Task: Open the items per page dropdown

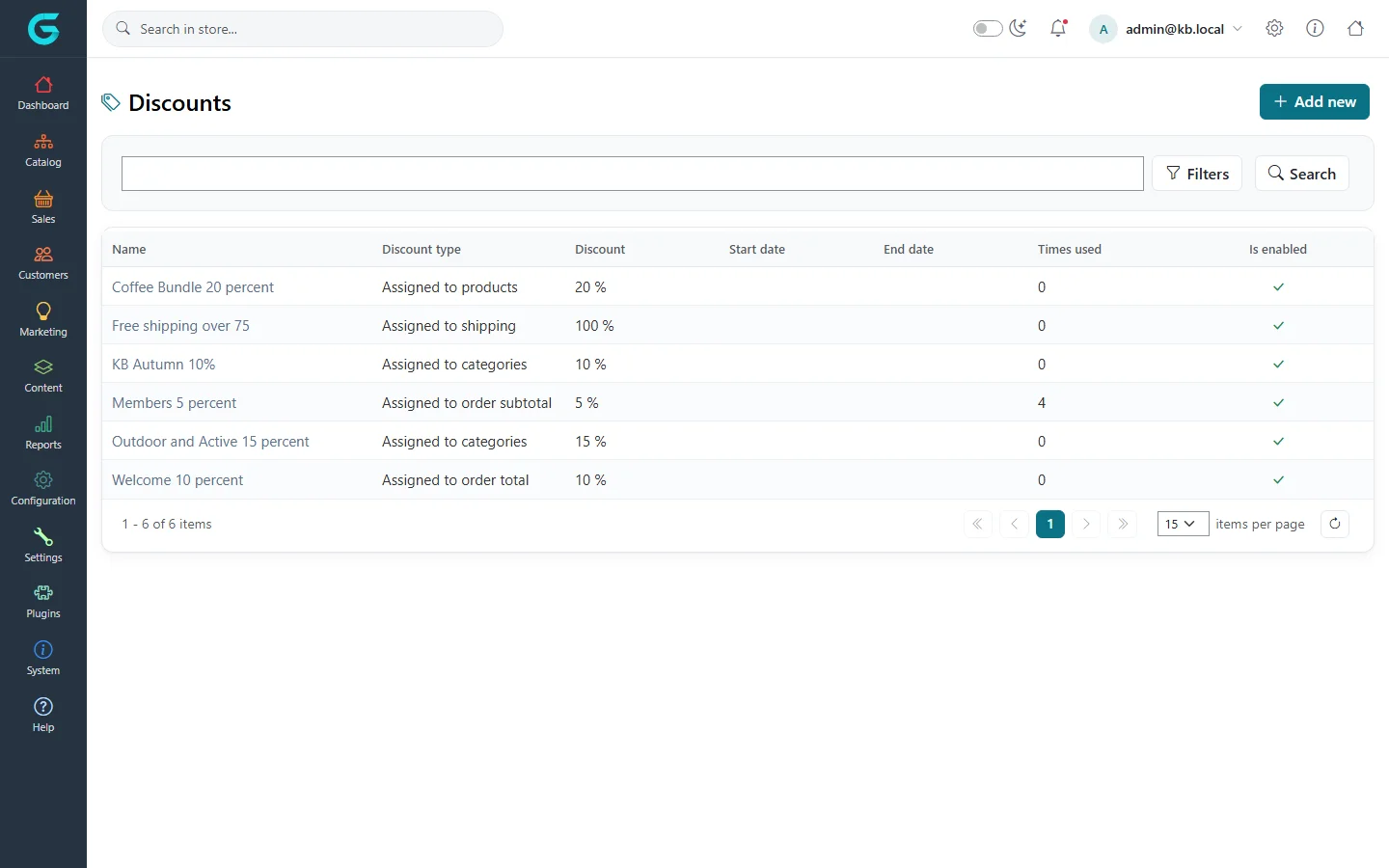Action: 1183,524
